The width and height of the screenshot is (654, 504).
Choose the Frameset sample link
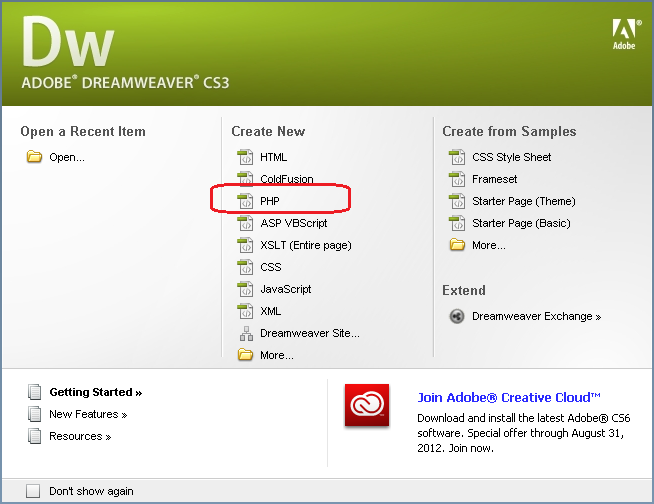coord(494,179)
